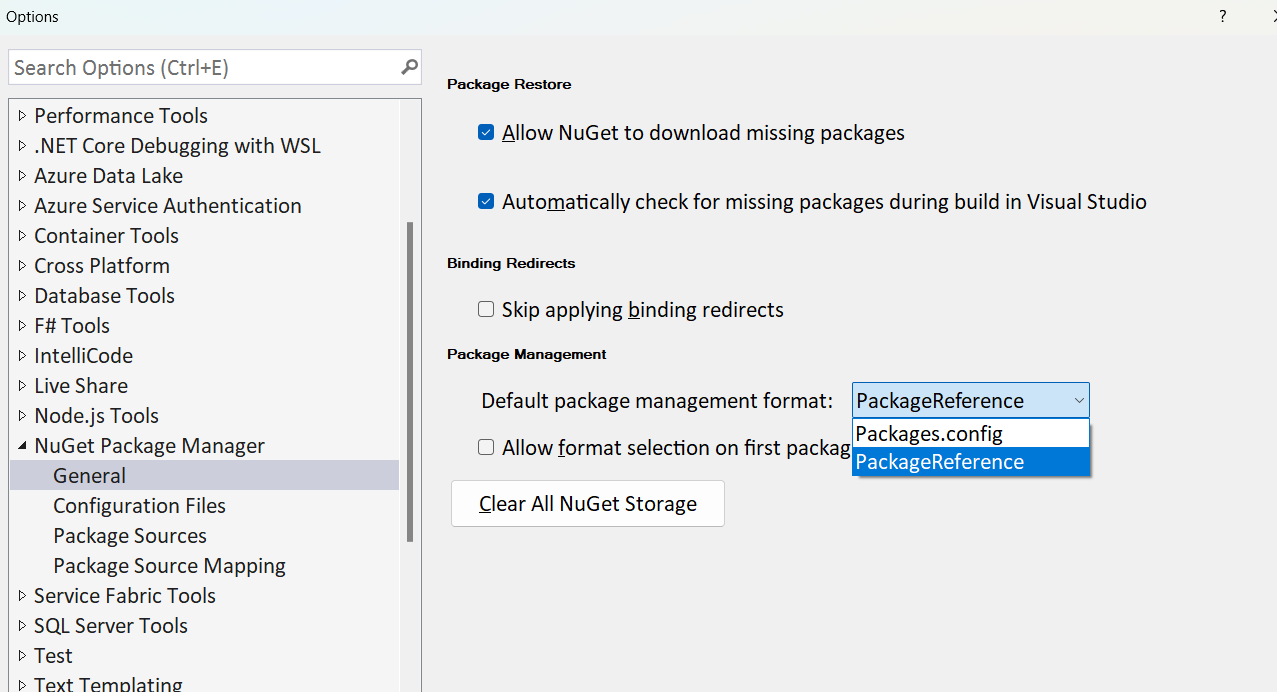Expand the Test tree node
Image resolution: width=1277 pixels, height=692 pixels.
tap(22, 655)
